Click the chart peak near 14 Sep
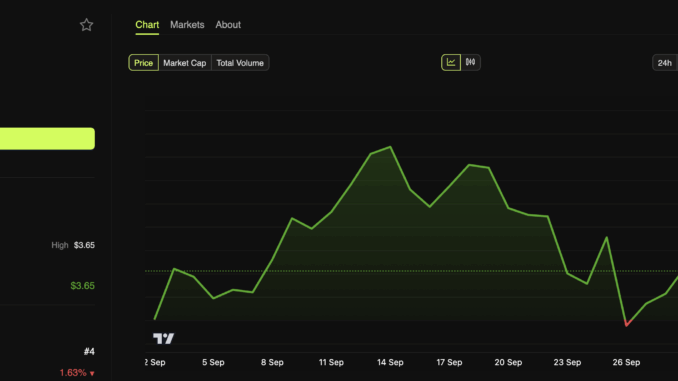The image size is (678, 381). pos(390,147)
